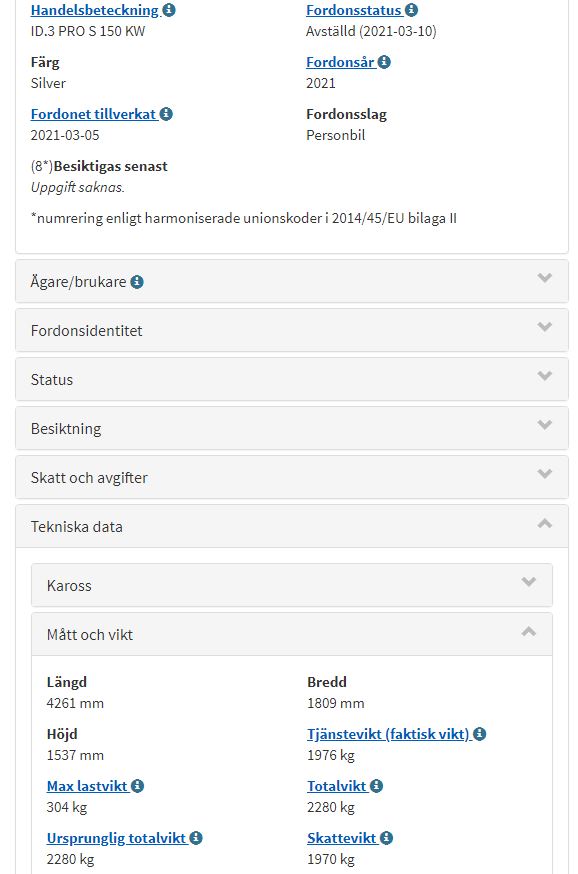This screenshot has height=874, width=578.
Task: Click info icon next to Ursprunglig totalvikt
Action: (196, 838)
